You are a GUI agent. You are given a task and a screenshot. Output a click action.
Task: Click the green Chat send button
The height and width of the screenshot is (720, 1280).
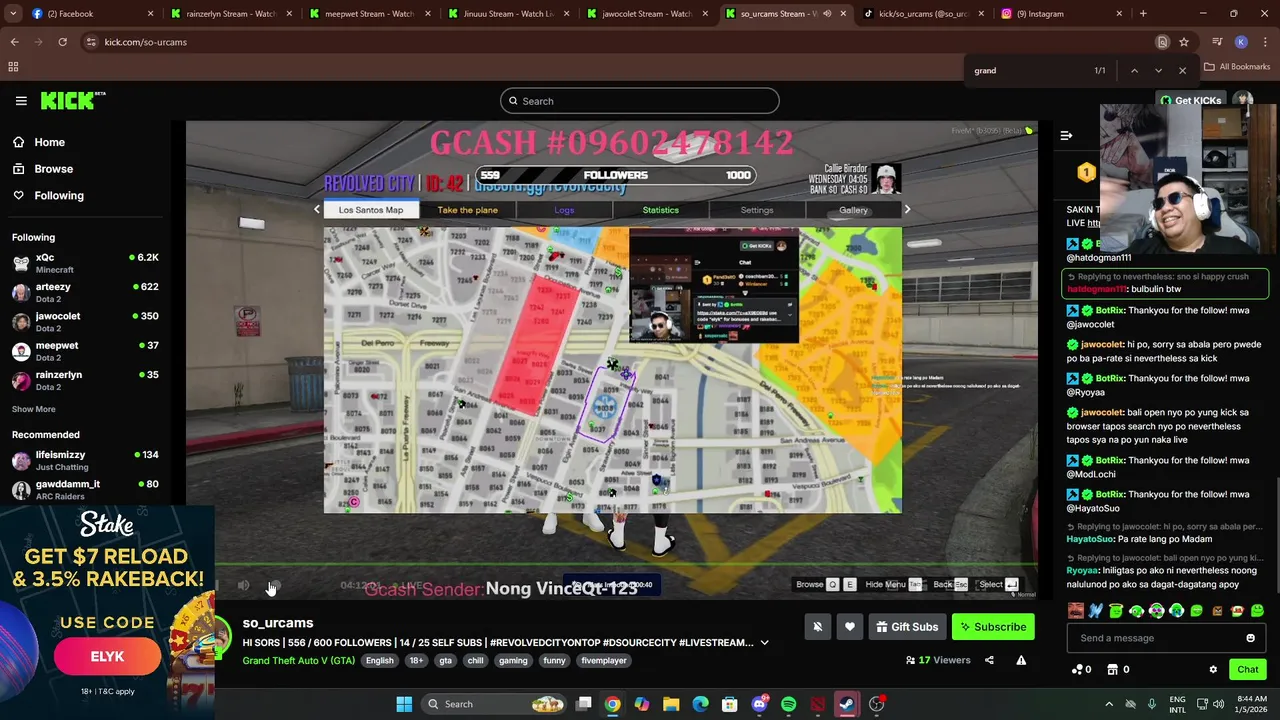click(1247, 669)
